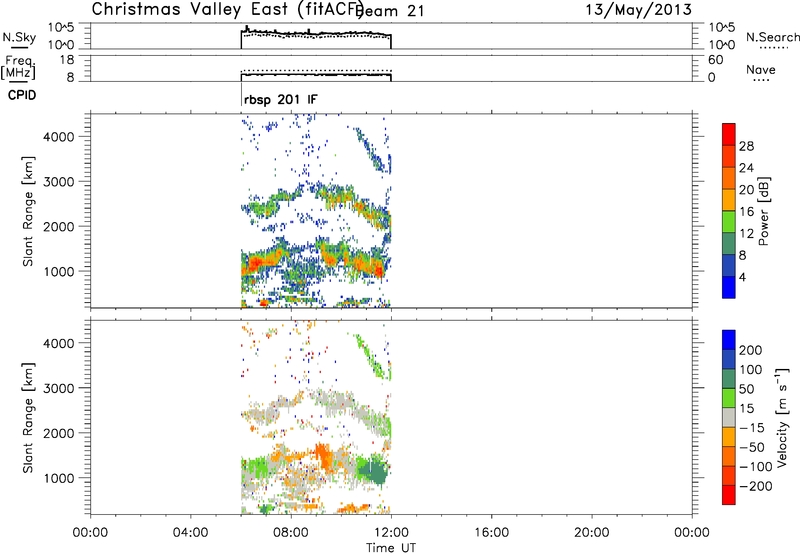Click the 'Nave' legend label
This screenshot has height=554, width=800.
click(761, 69)
